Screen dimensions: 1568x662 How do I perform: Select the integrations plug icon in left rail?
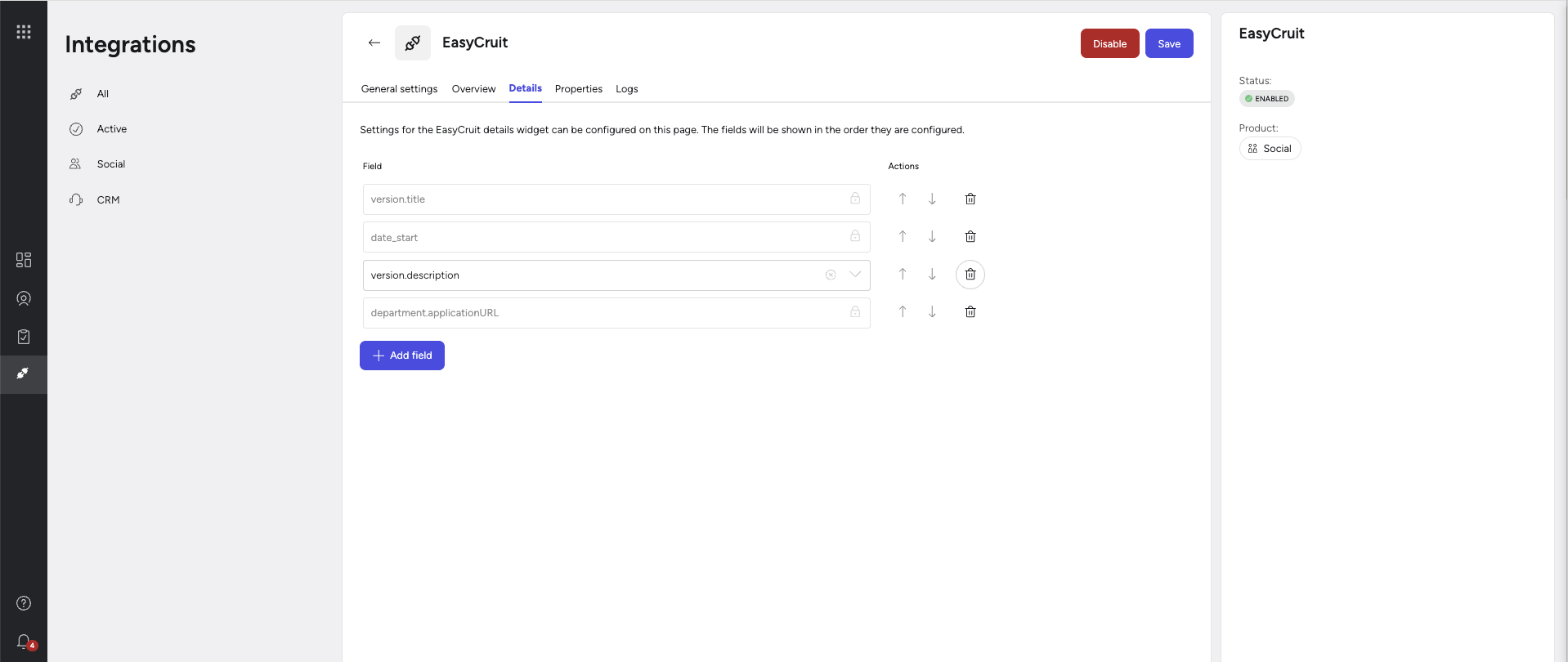pos(24,374)
